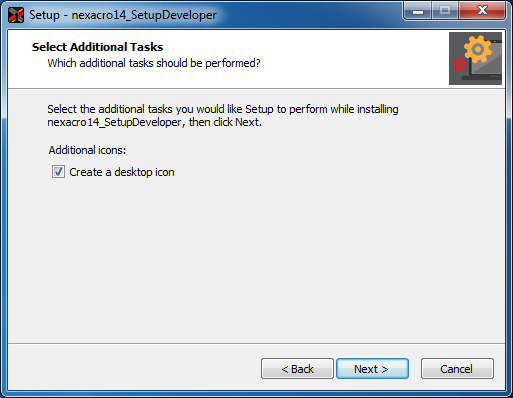The image size is (513, 398).
Task: Click 'Which additional tasks should be performed?' subtitle
Action: (x=154, y=63)
